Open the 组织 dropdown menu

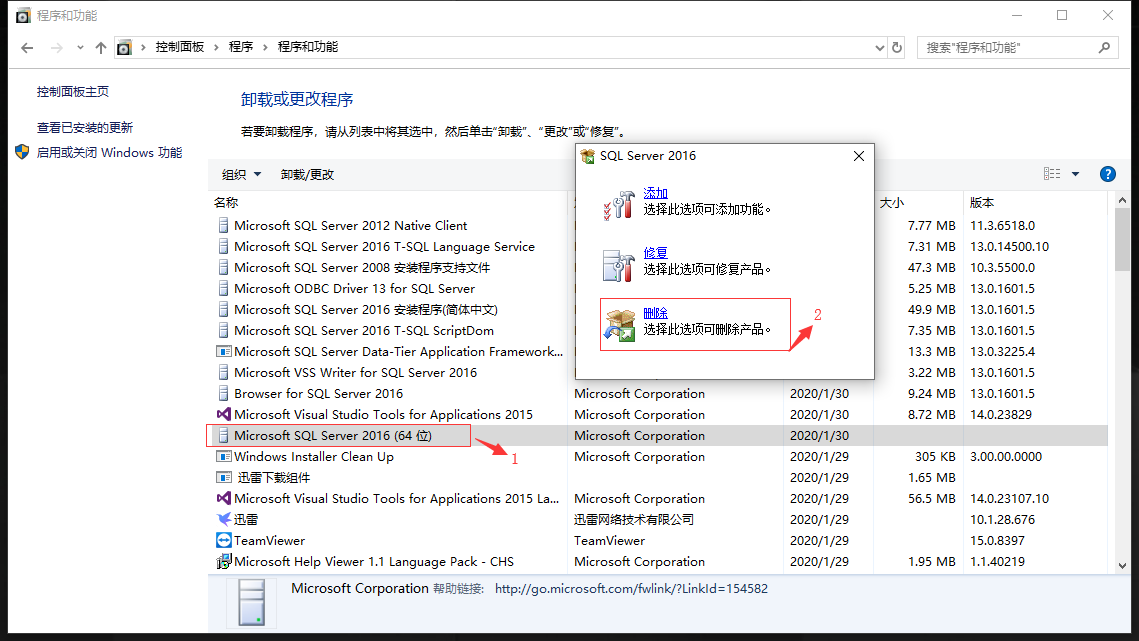click(241, 174)
